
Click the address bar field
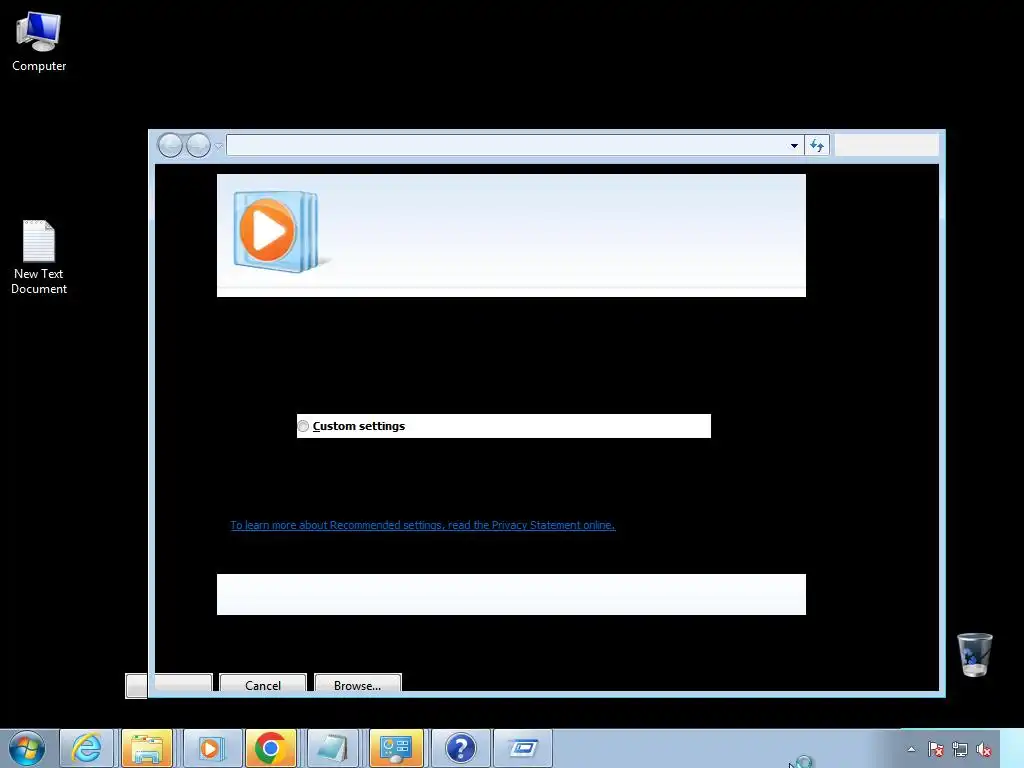507,145
